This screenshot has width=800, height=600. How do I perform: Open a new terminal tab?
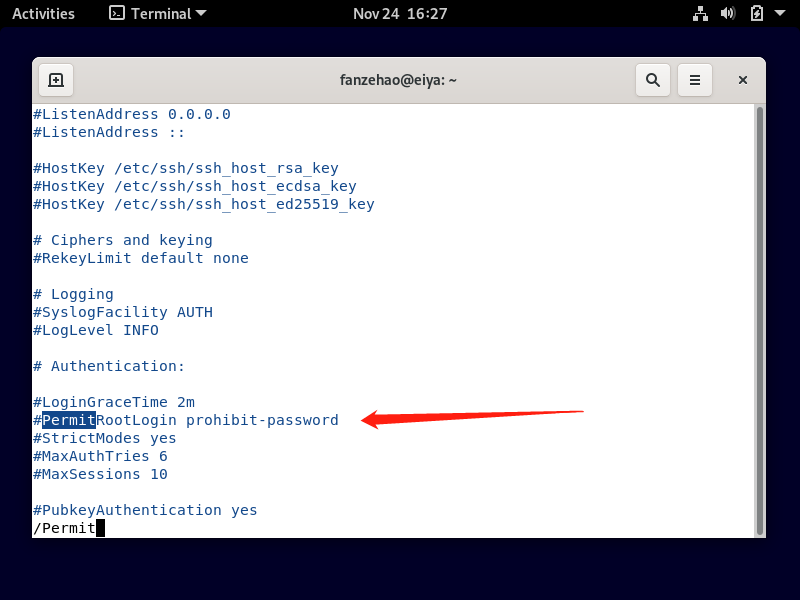[x=56, y=80]
